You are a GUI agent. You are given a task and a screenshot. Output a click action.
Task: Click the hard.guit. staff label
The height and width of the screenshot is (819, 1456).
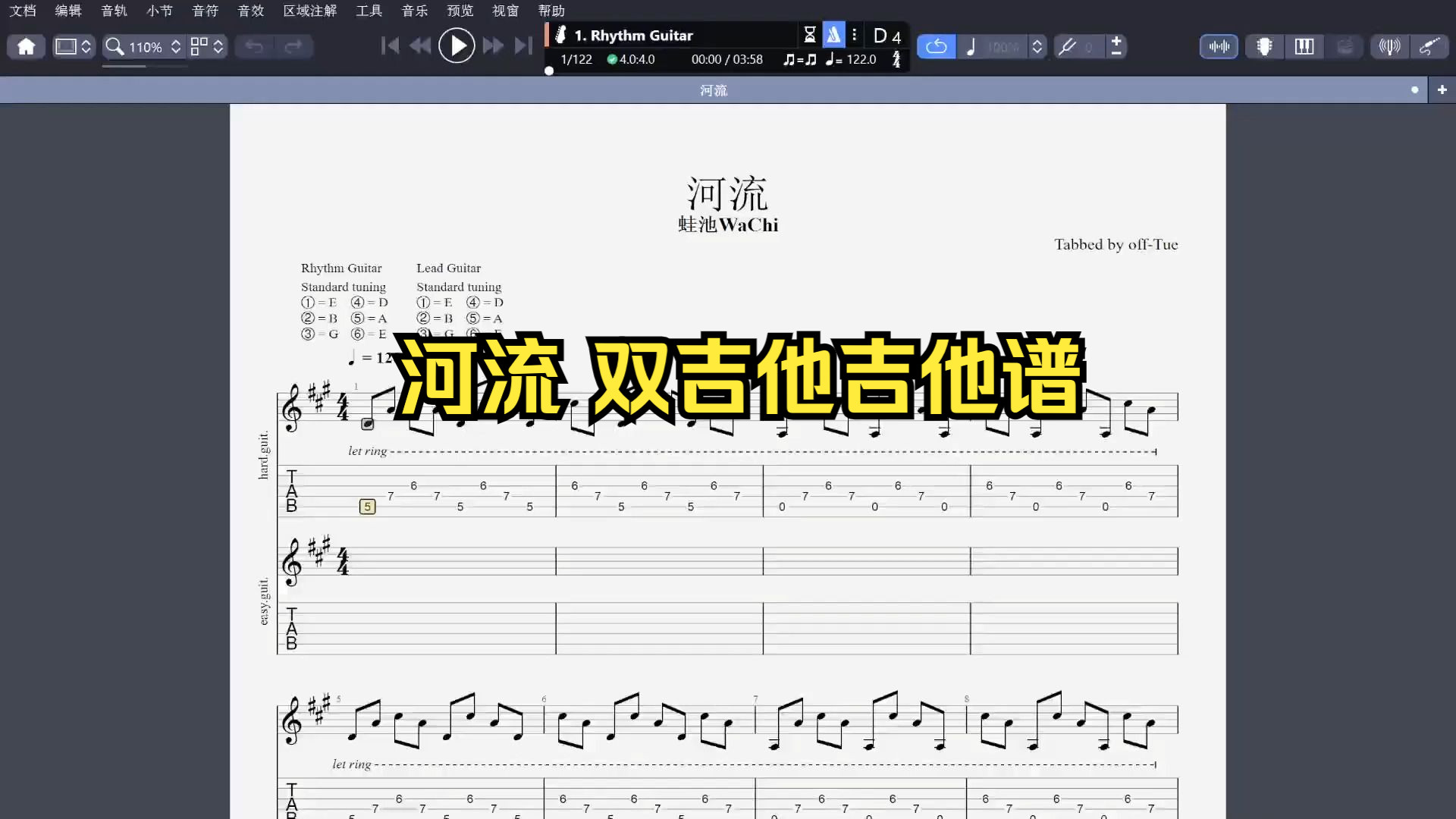pyautogui.click(x=263, y=455)
